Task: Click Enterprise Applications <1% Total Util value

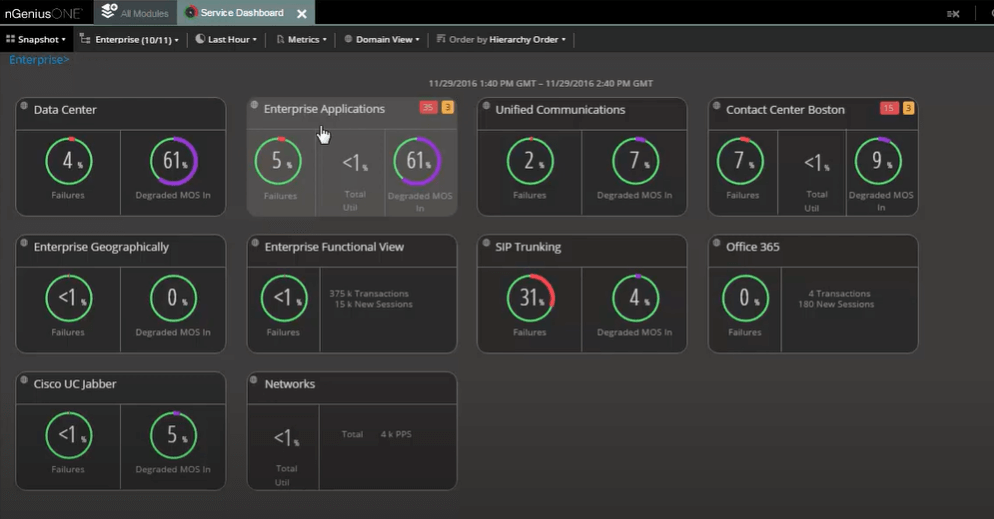Action: tap(355, 163)
